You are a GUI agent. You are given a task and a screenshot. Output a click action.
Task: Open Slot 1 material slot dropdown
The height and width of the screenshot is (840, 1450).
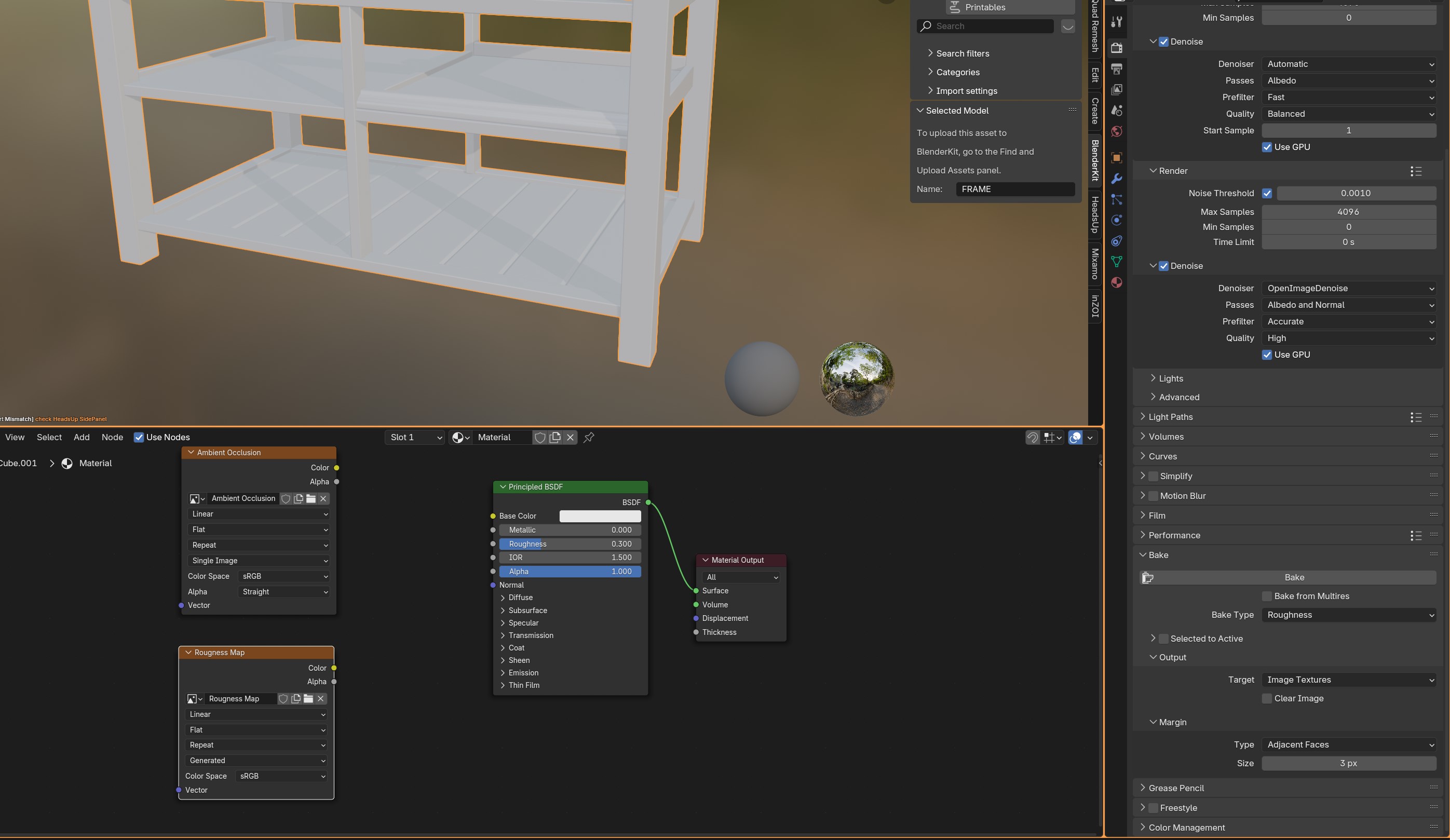click(415, 437)
